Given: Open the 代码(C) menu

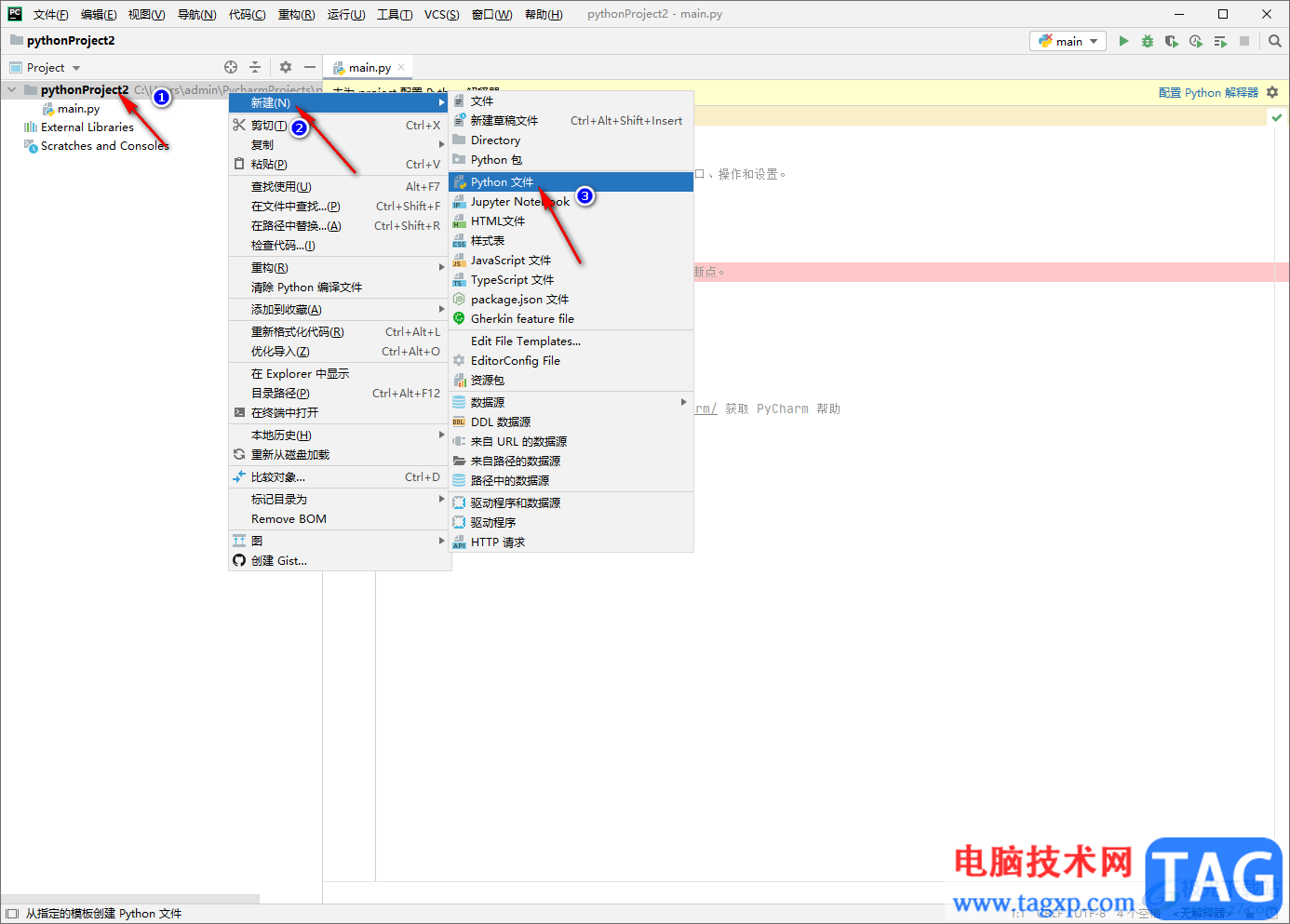Looking at the screenshot, I should coord(247,14).
